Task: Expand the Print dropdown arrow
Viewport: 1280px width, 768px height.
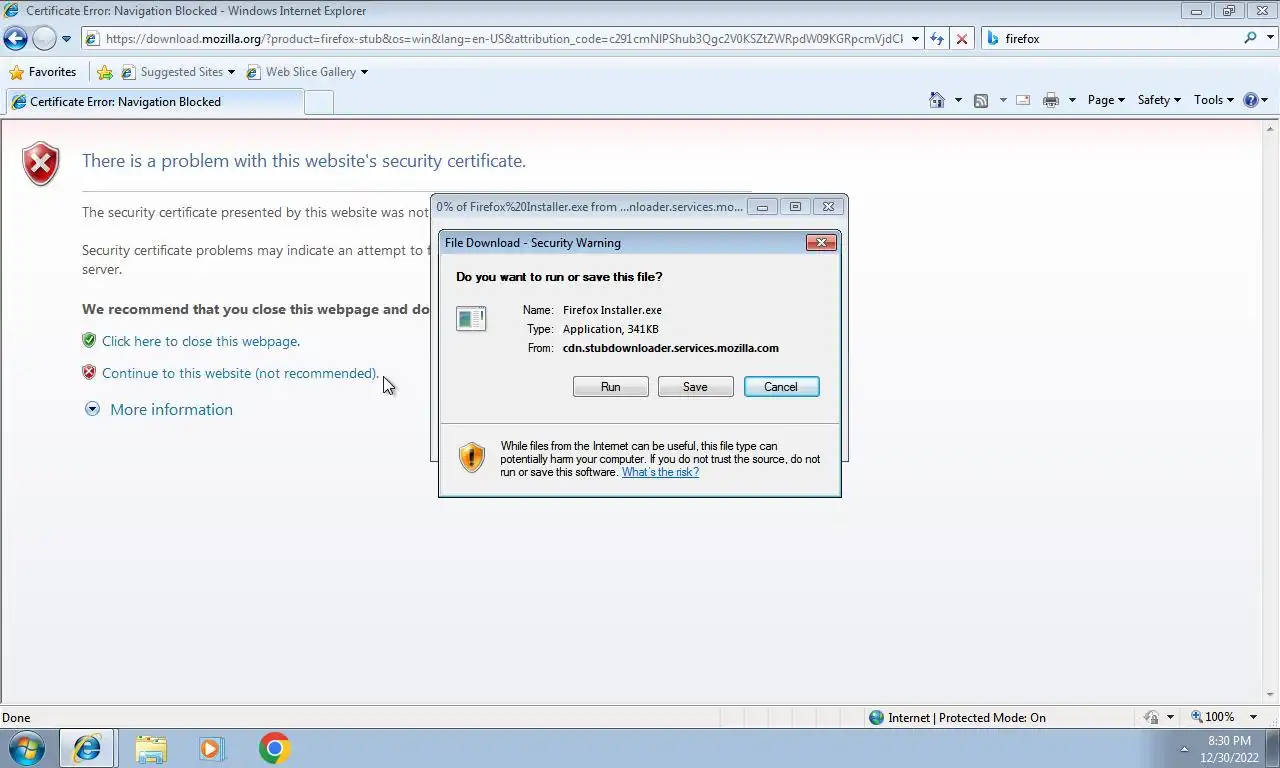Action: point(1072,100)
